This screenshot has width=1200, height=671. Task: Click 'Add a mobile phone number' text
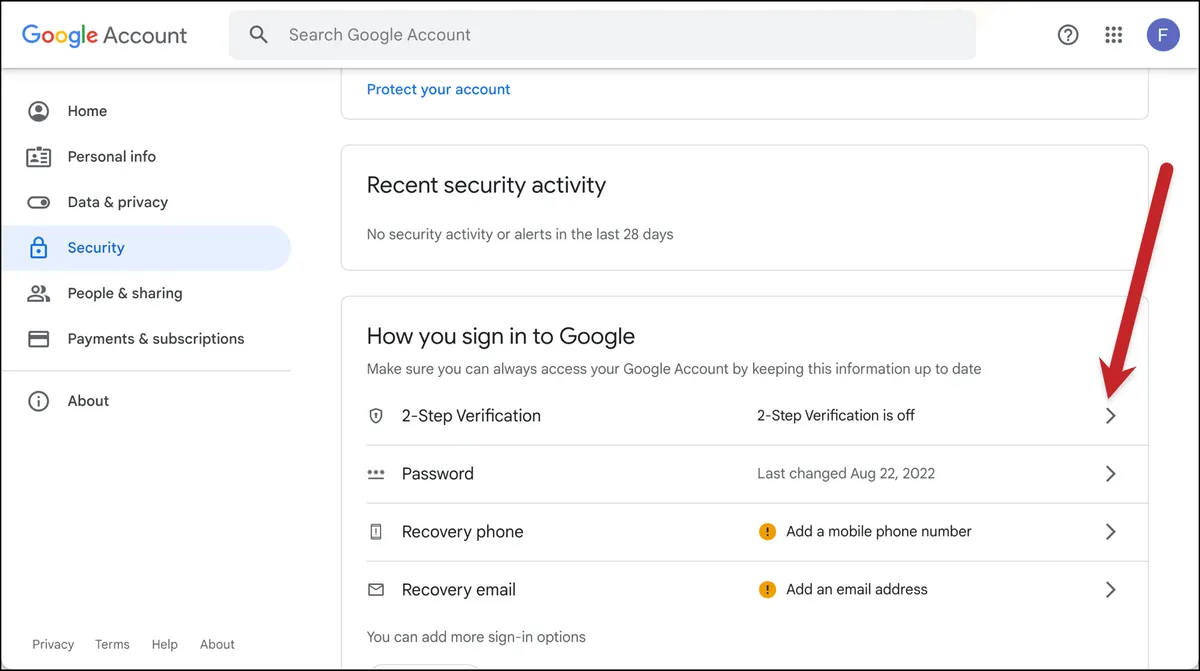[x=879, y=532]
